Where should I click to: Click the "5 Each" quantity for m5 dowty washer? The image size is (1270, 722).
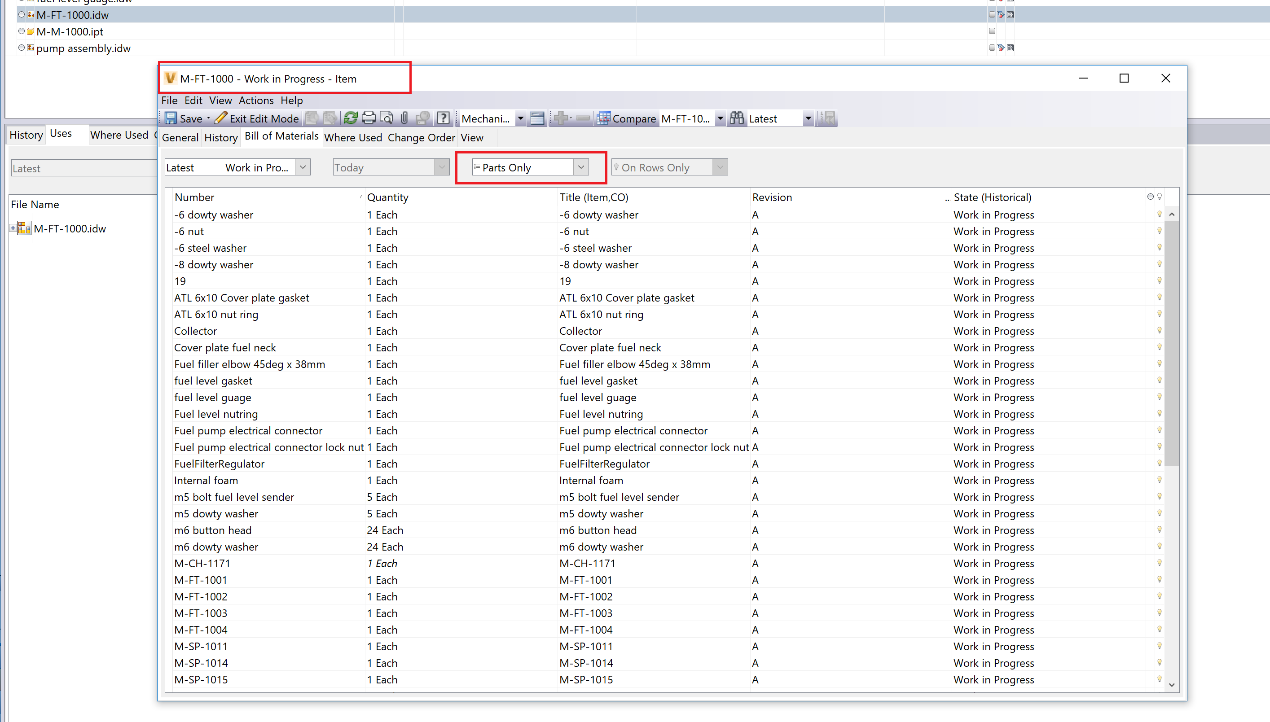tap(382, 514)
